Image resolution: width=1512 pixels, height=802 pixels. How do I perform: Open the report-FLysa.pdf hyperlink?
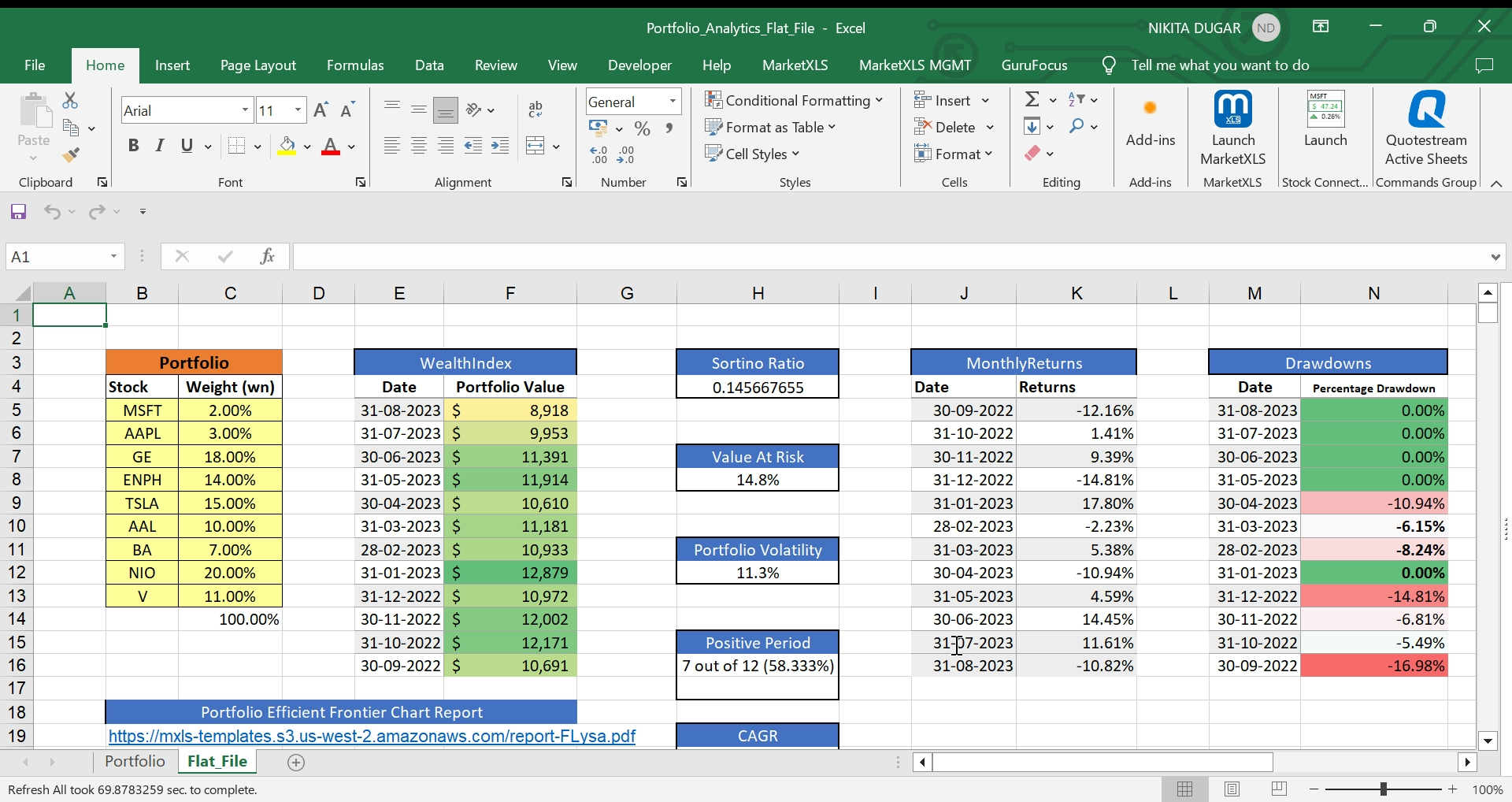pyautogui.click(x=372, y=736)
